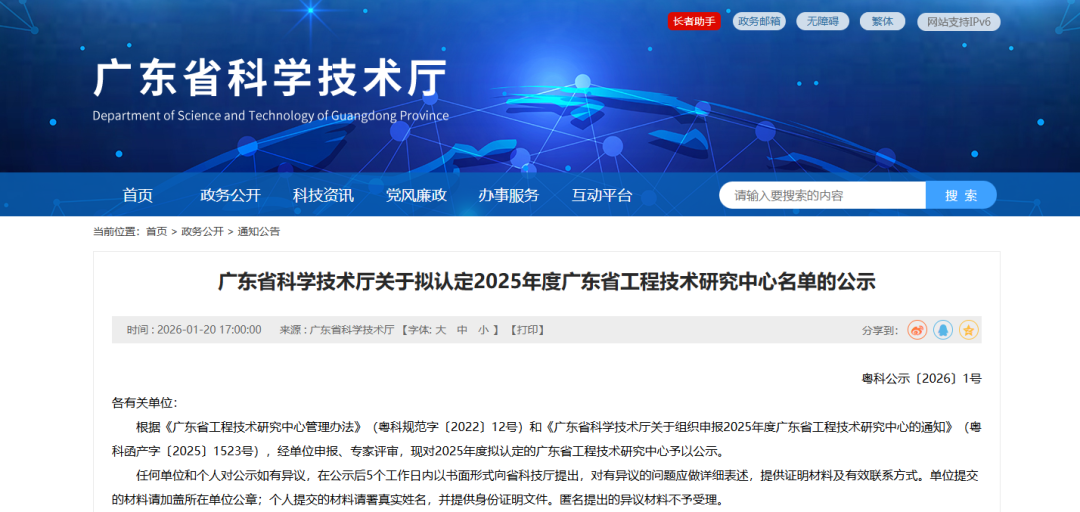Viewport: 1080px width, 512px height.
Task: Share the article to QQ
Action: (x=943, y=330)
